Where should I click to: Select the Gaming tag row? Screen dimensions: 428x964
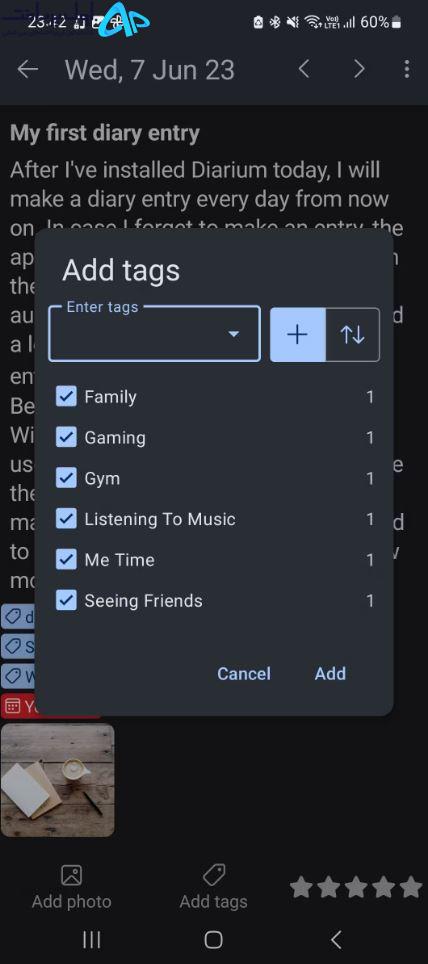(215, 438)
